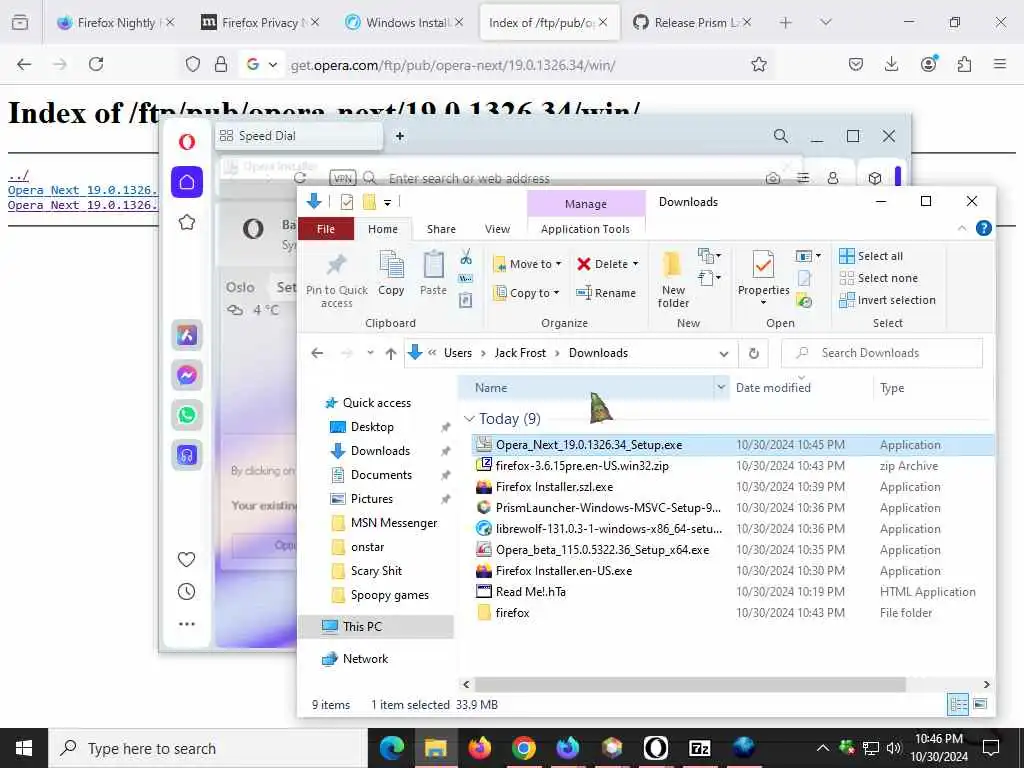Click the Cut scissors icon
The width and height of the screenshot is (1024, 768).
466,256
